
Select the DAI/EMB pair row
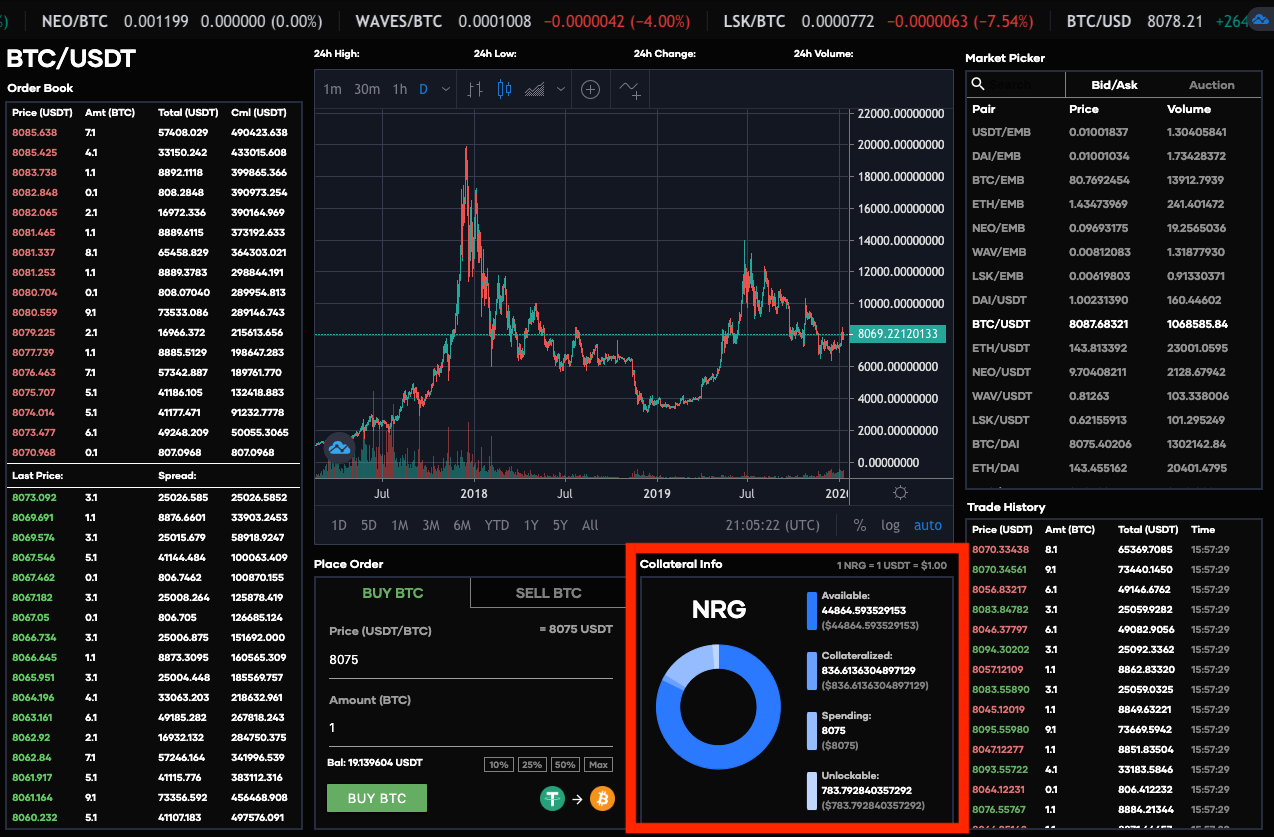click(x=1114, y=156)
